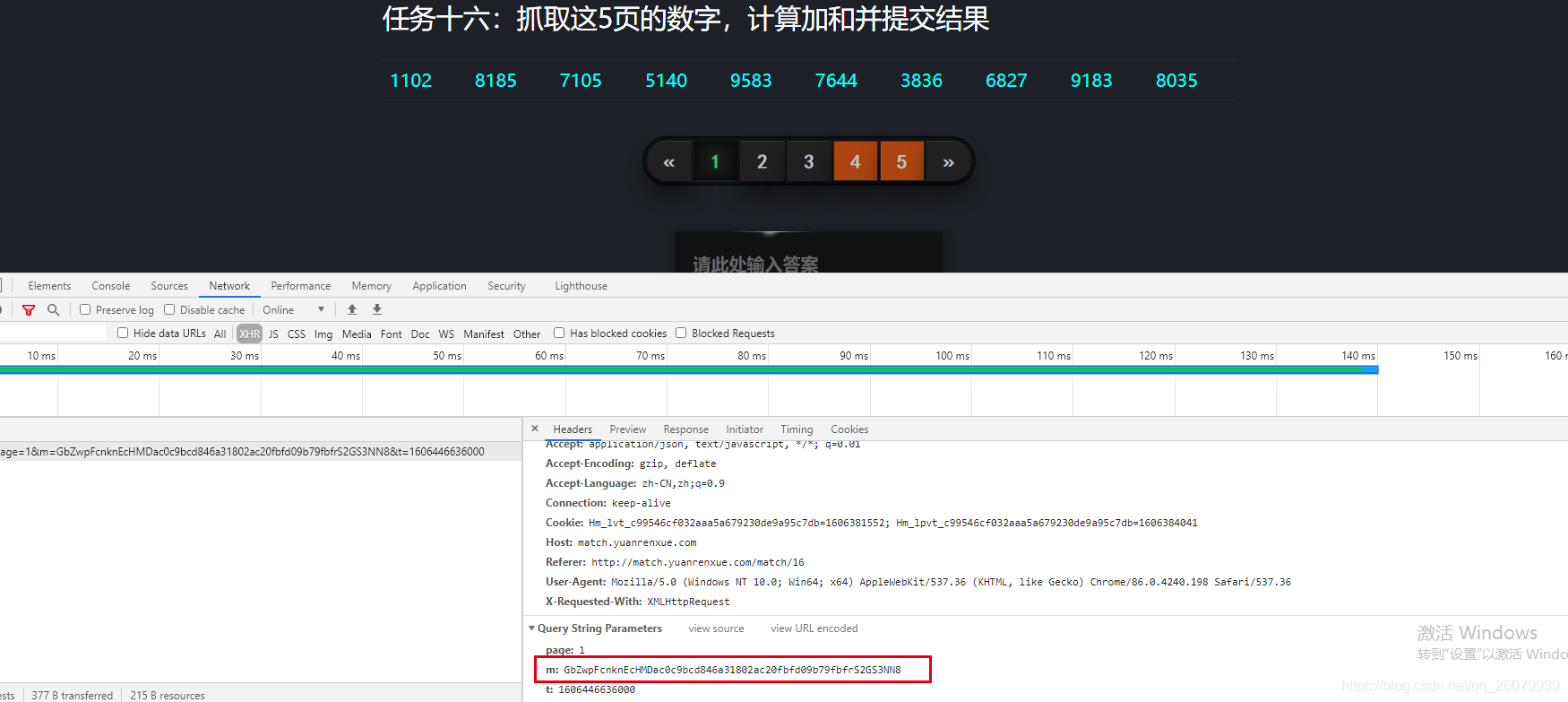
Task: Click page 2 pagination button
Action: [762, 161]
